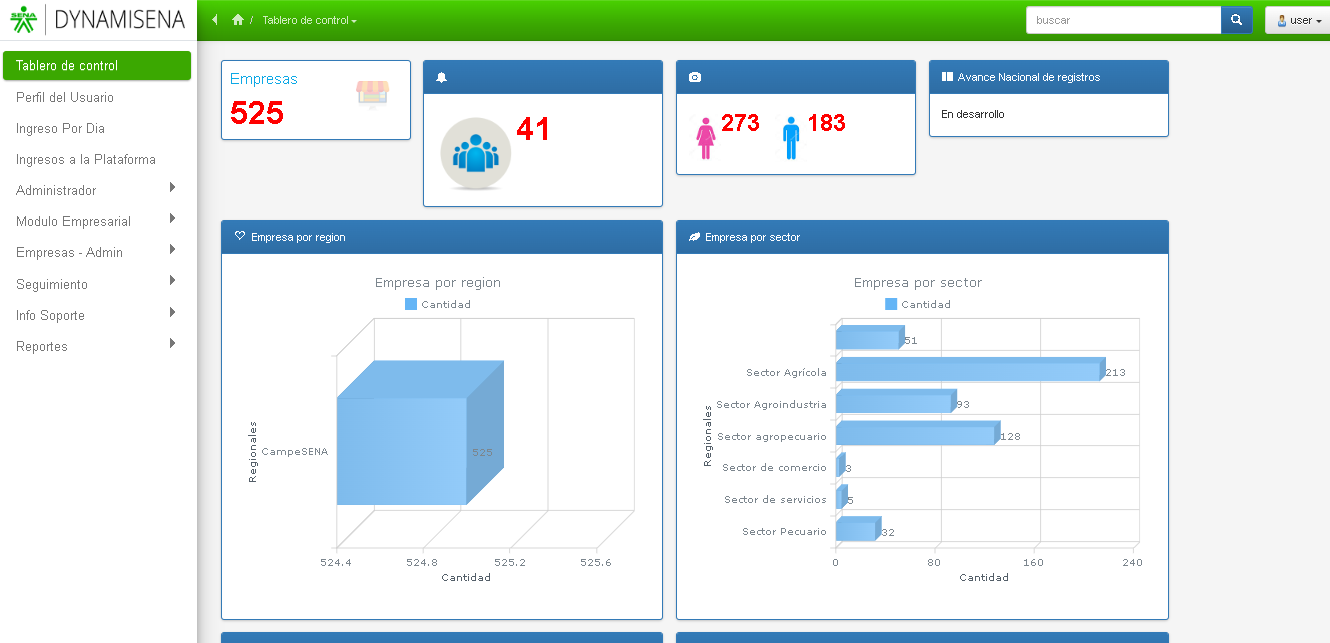The width and height of the screenshot is (1330, 643).
Task: Click the home icon in the breadcrumb
Action: click(238, 20)
